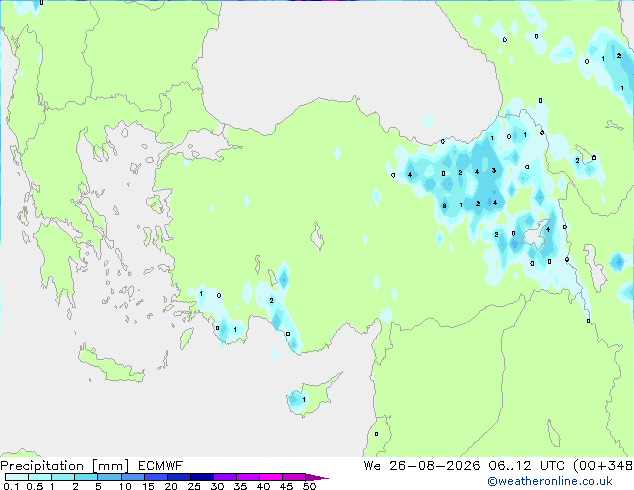Pick the 1–2 mm legend color swatch

63,477
